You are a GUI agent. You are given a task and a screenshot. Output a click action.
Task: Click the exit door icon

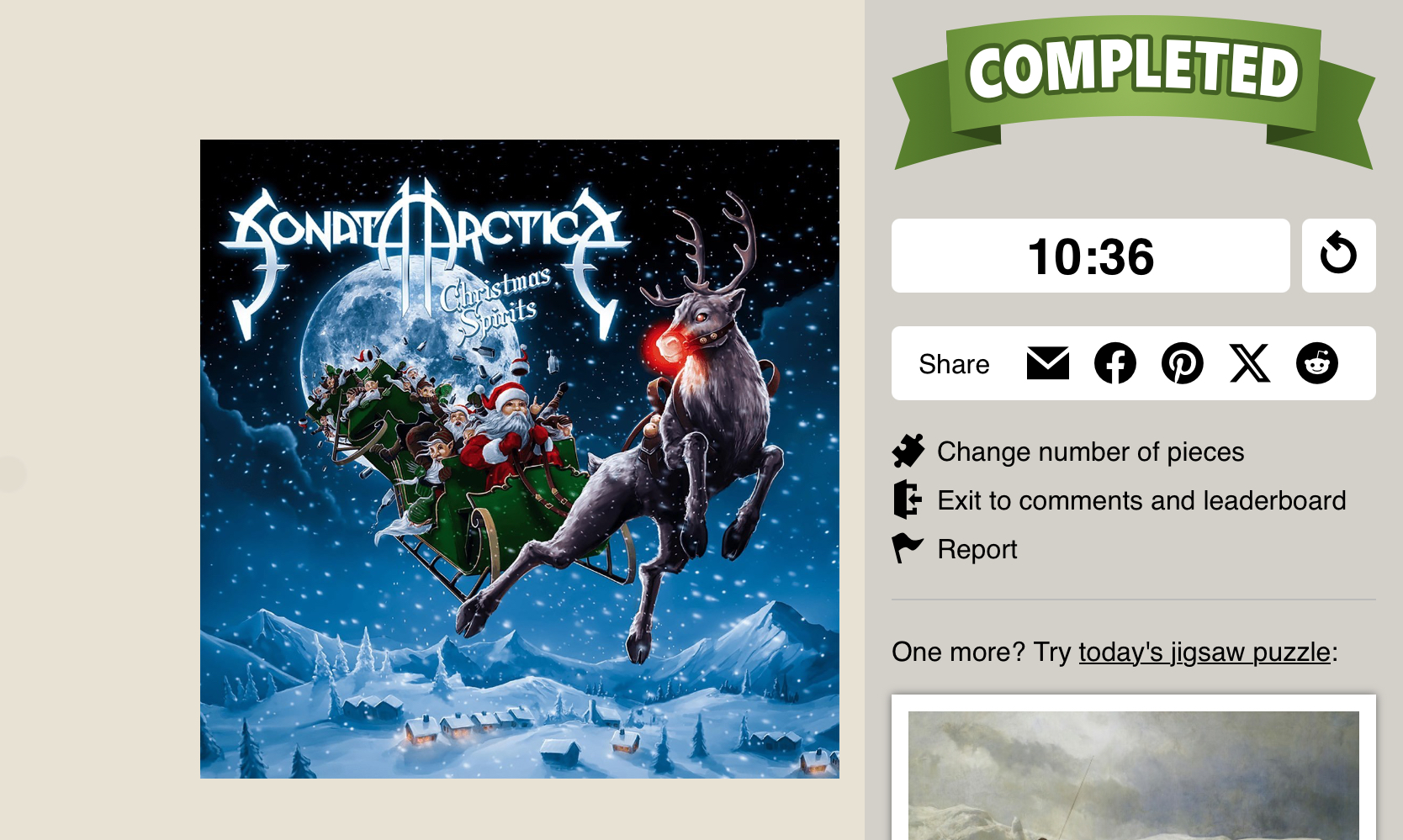(908, 499)
